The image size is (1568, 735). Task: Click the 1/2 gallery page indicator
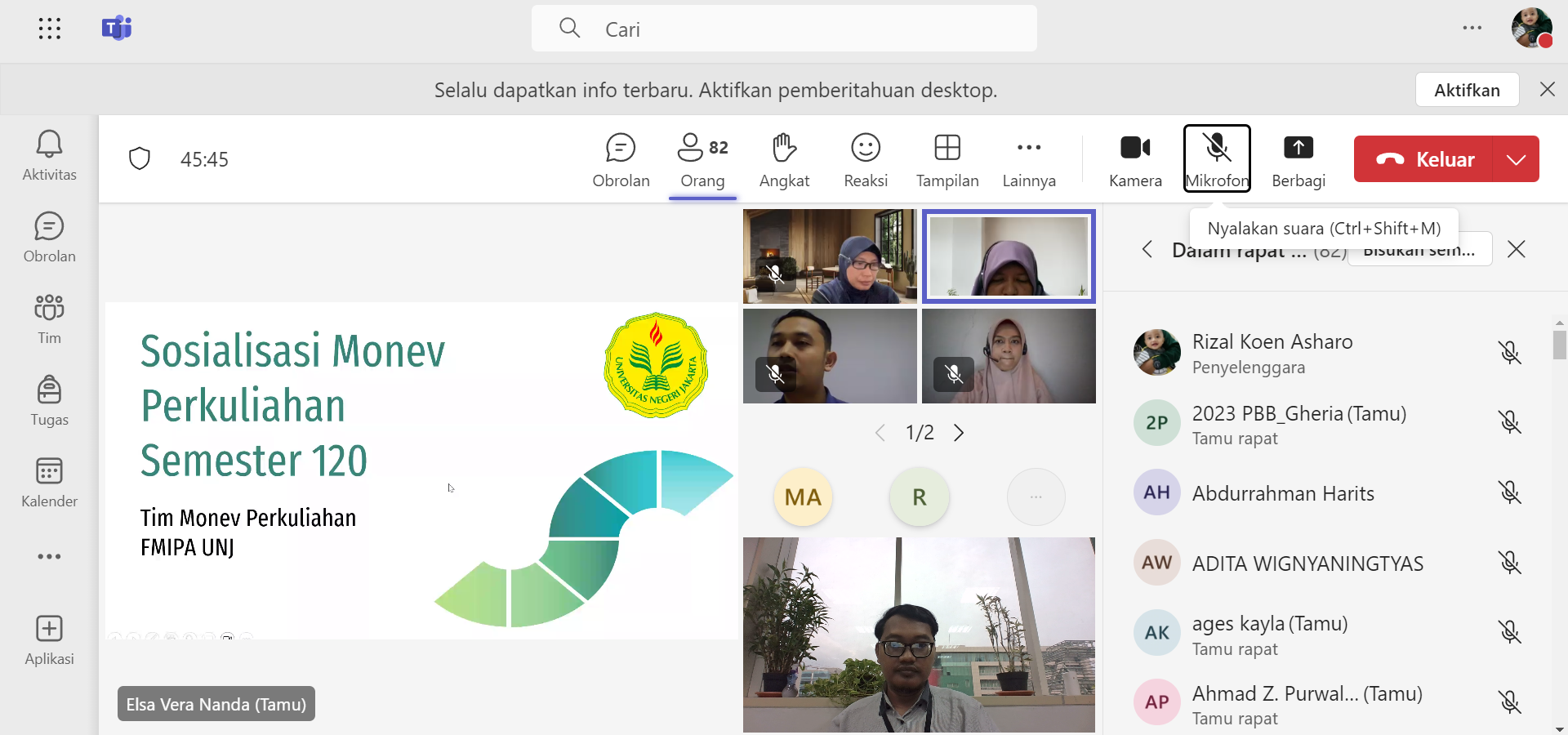(x=920, y=433)
